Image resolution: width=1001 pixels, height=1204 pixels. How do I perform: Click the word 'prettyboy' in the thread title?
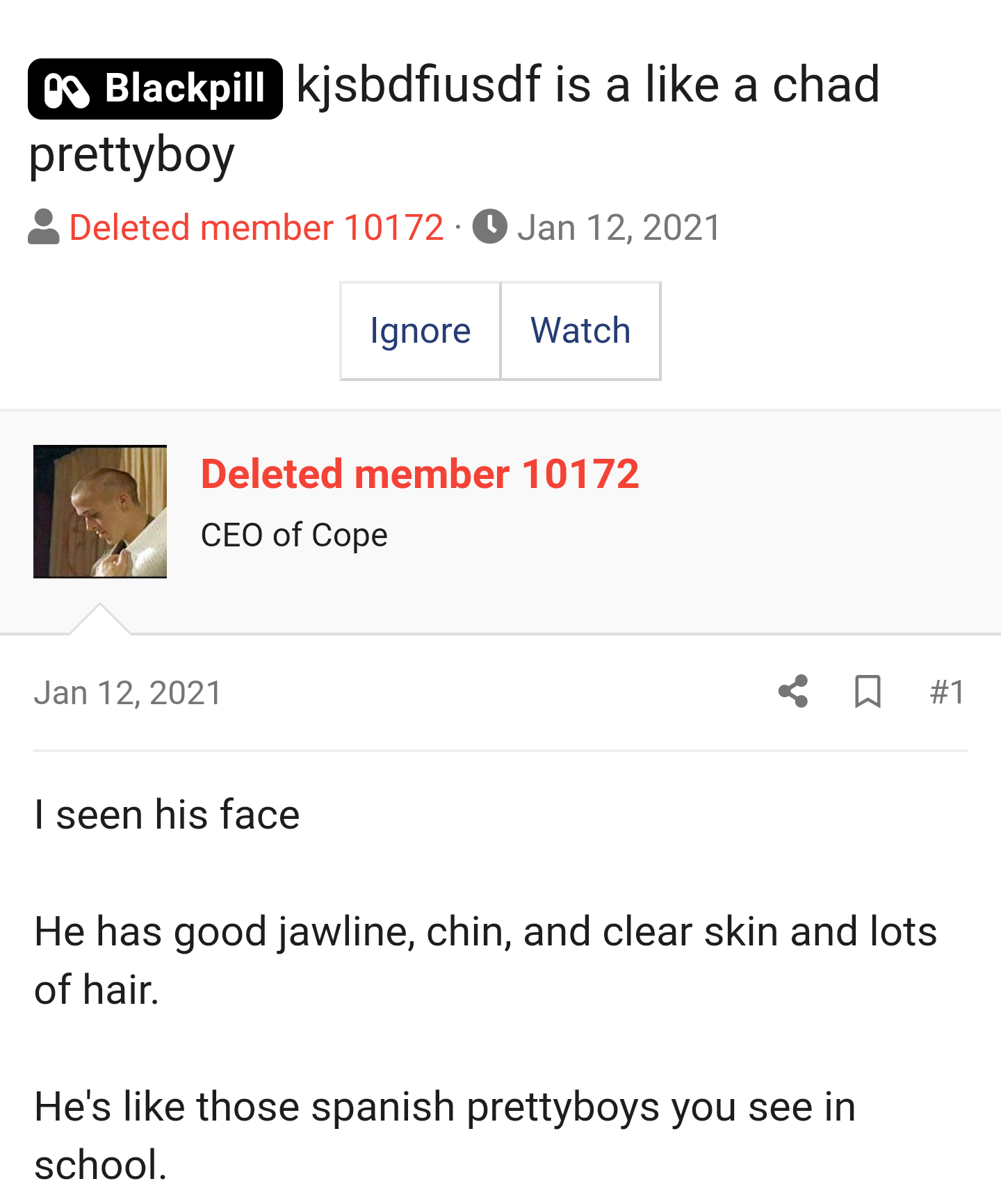132,156
